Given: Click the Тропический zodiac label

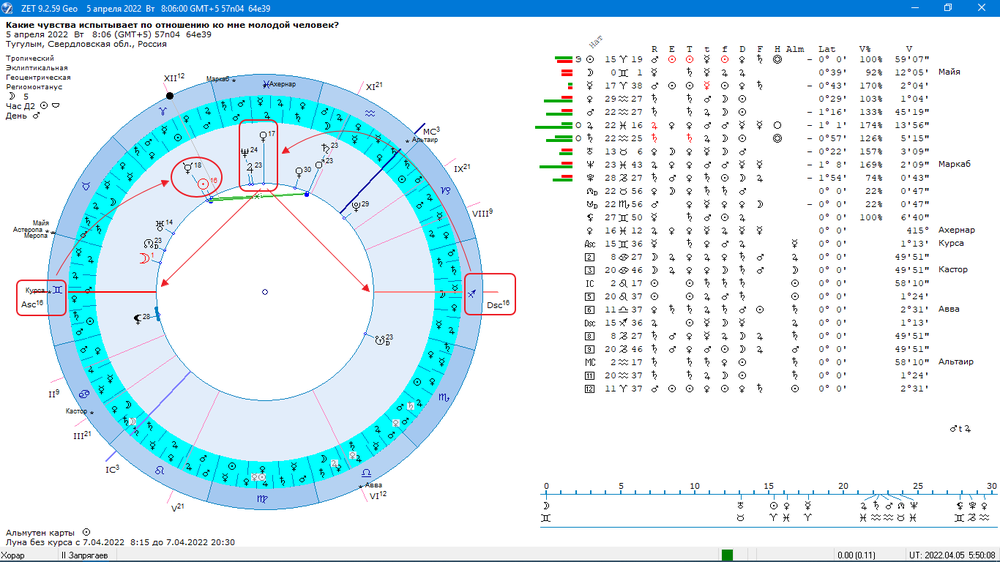Looking at the screenshot, I should coord(30,58).
